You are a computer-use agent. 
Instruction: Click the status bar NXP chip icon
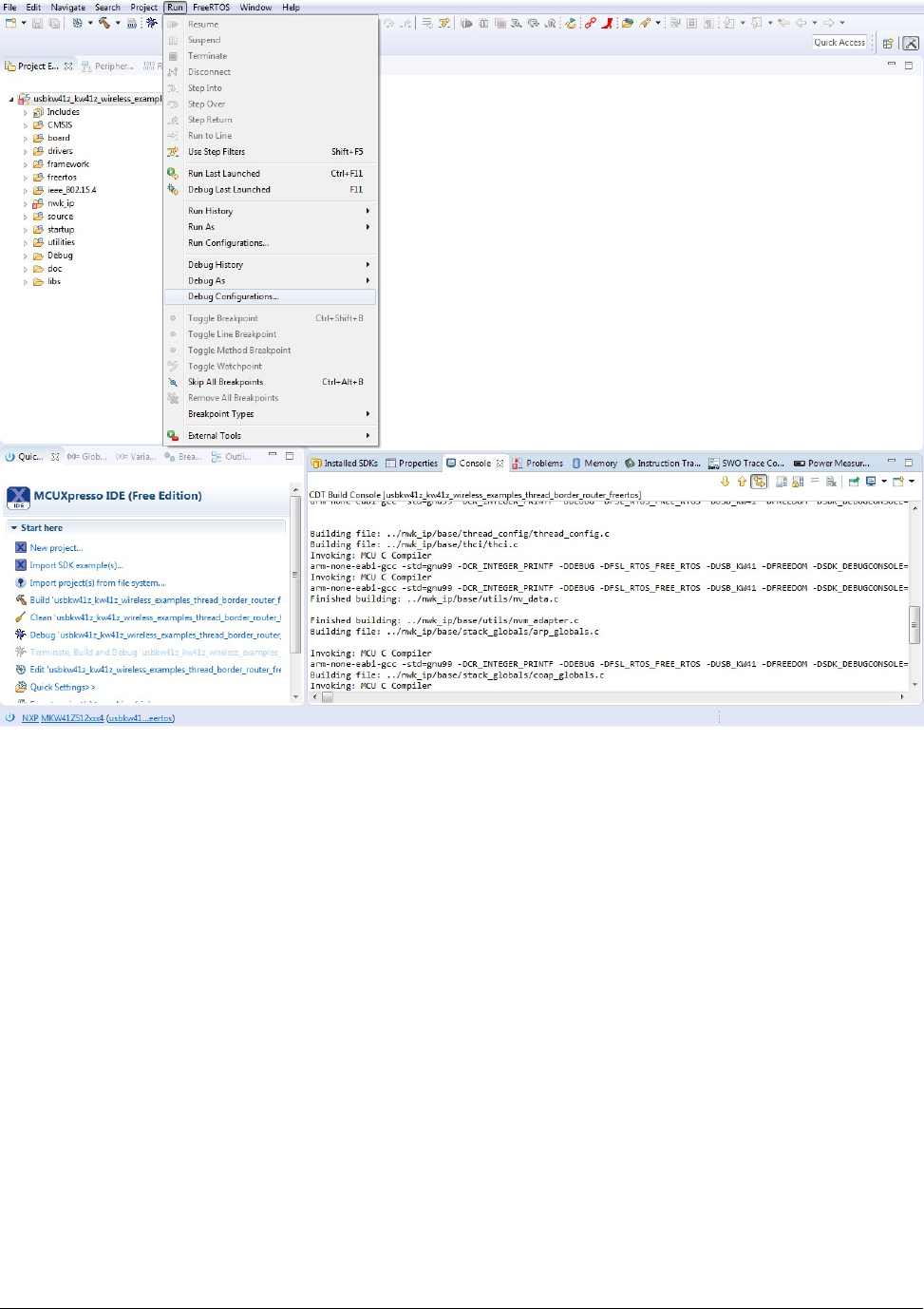tap(10, 717)
